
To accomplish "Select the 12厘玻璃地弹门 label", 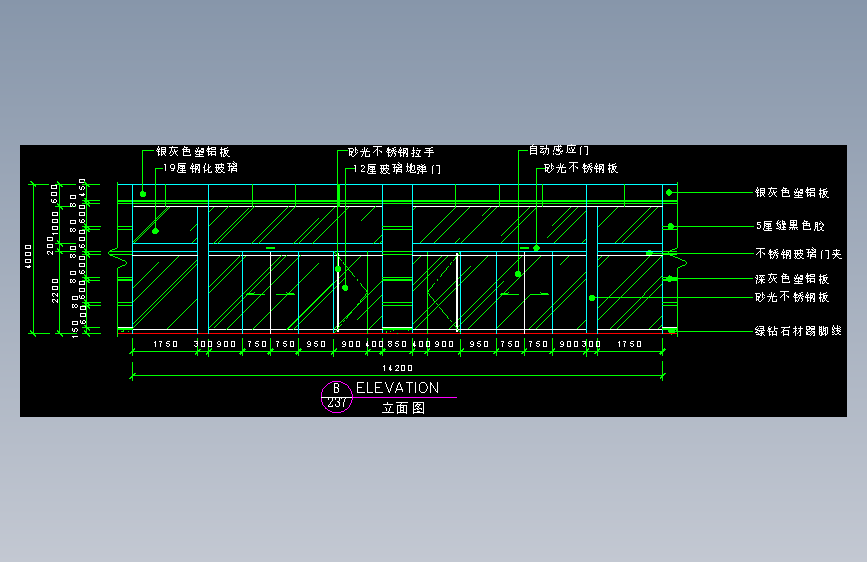I will [397, 169].
